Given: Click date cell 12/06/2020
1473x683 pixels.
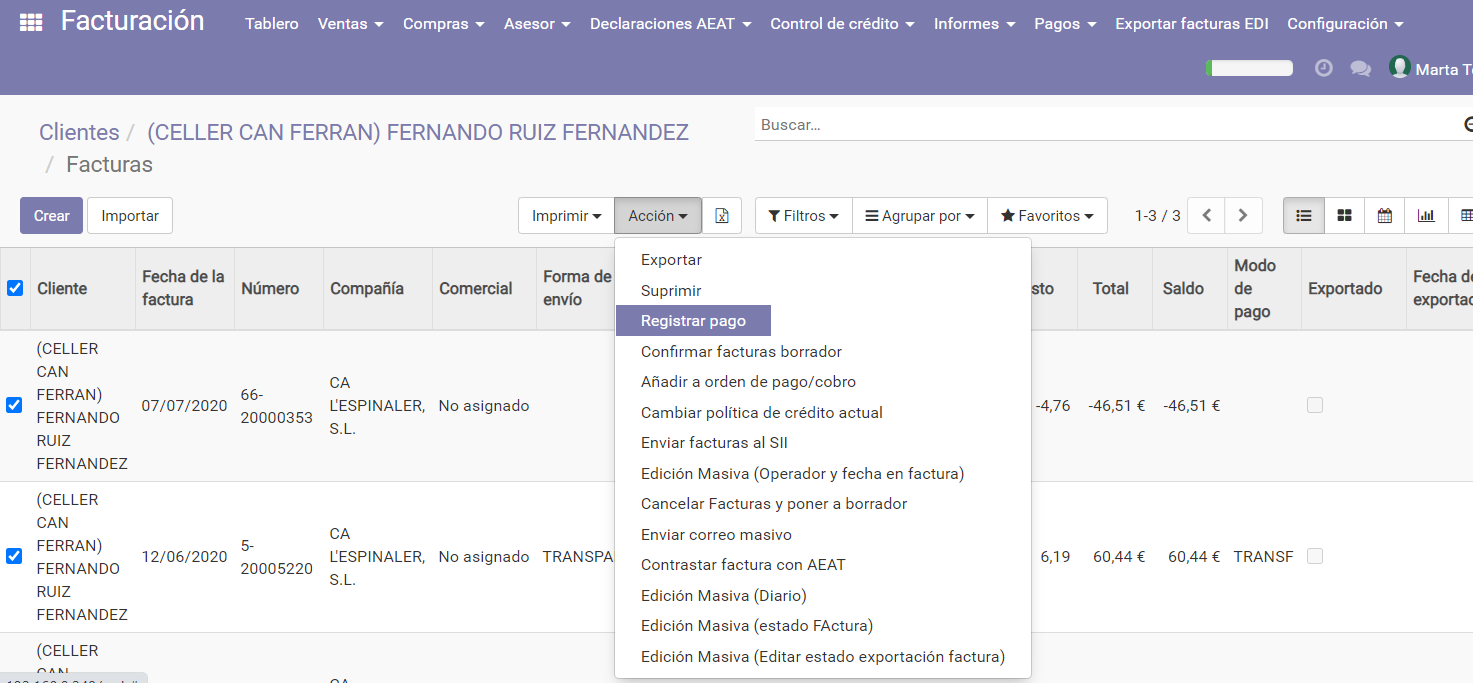Looking at the screenshot, I should [184, 556].
